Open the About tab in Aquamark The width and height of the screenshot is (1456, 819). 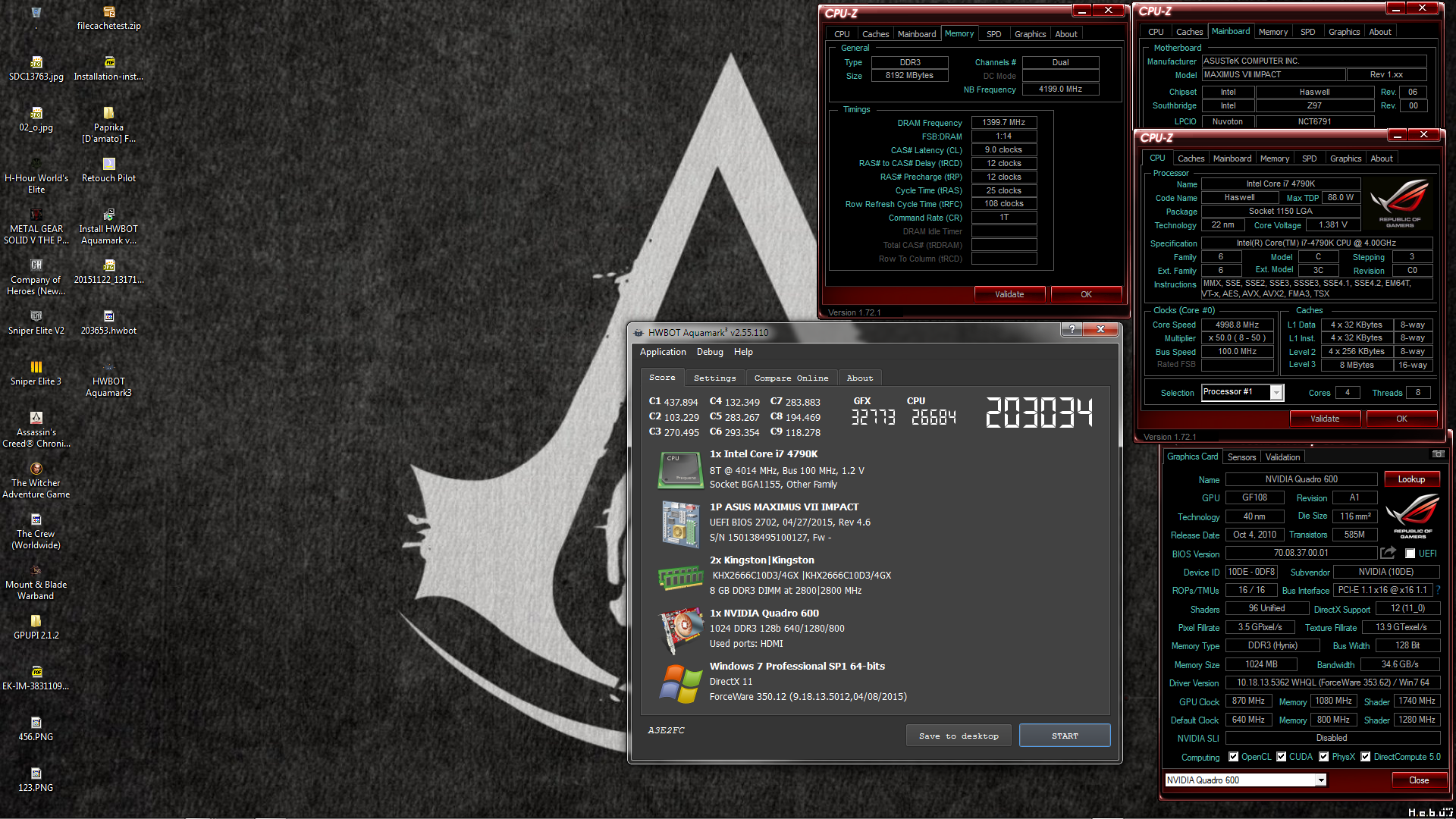coord(859,378)
